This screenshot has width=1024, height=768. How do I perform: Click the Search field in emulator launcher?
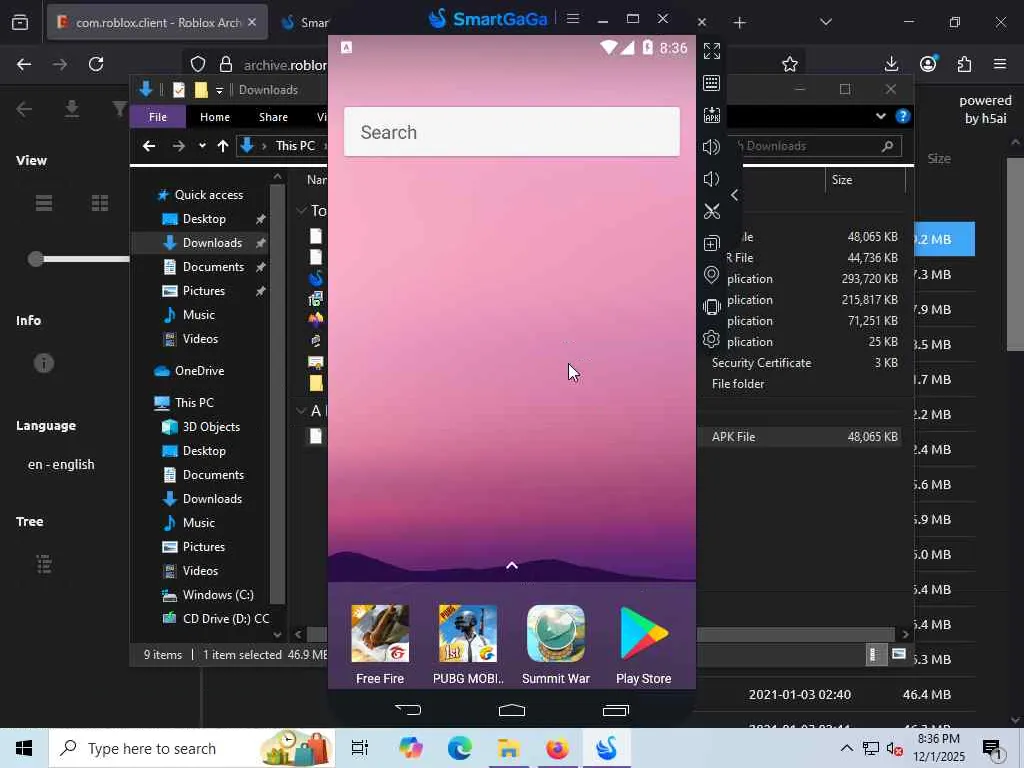[x=511, y=132]
